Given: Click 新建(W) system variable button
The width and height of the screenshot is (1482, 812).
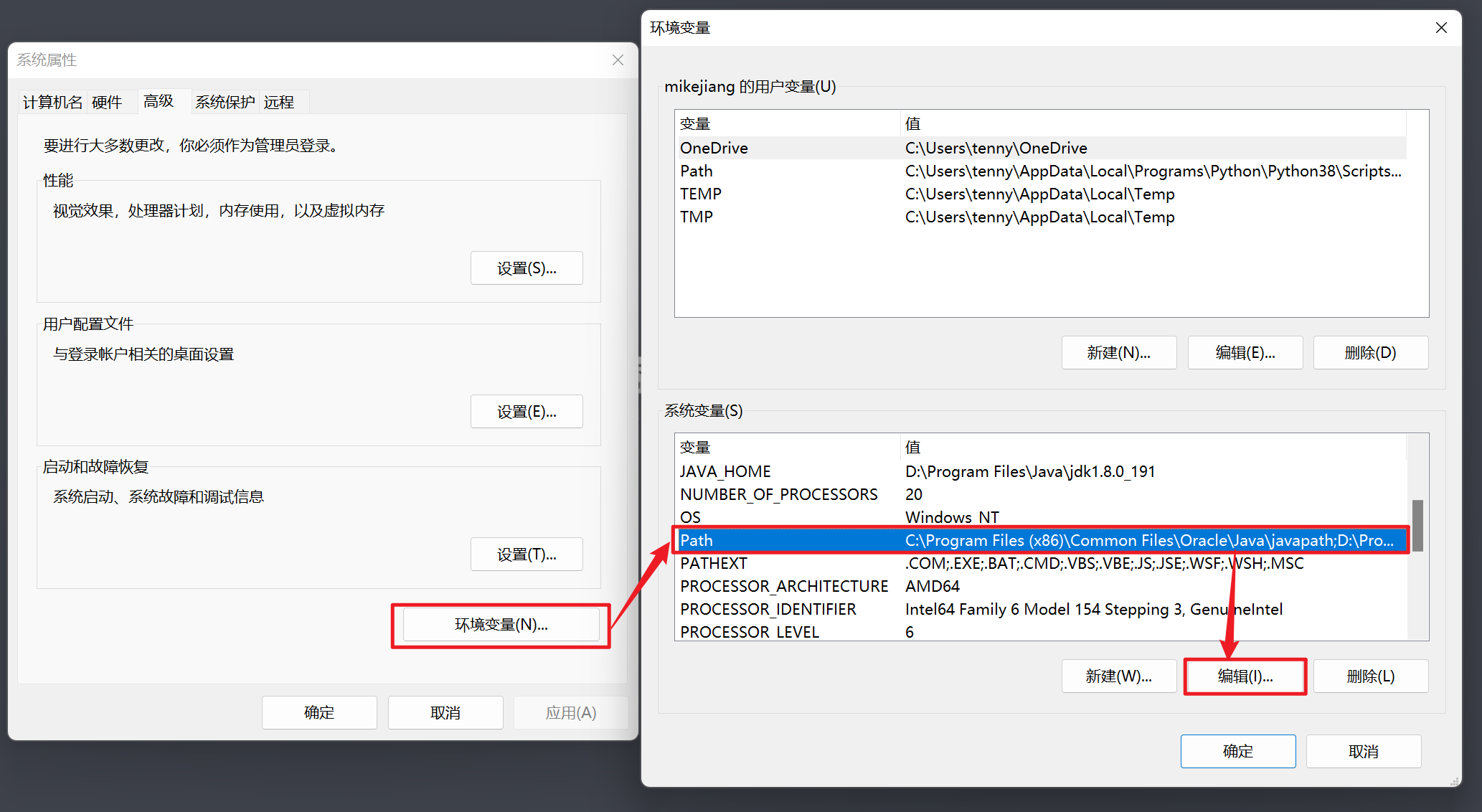Looking at the screenshot, I should (1118, 676).
